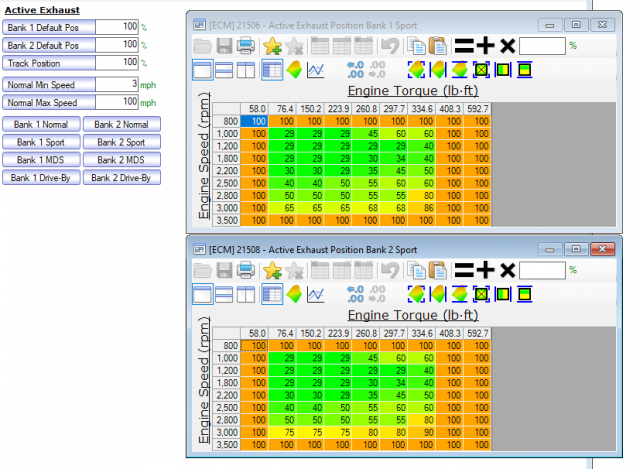Click increase decimal places icon in Bank 1 window

355,70
